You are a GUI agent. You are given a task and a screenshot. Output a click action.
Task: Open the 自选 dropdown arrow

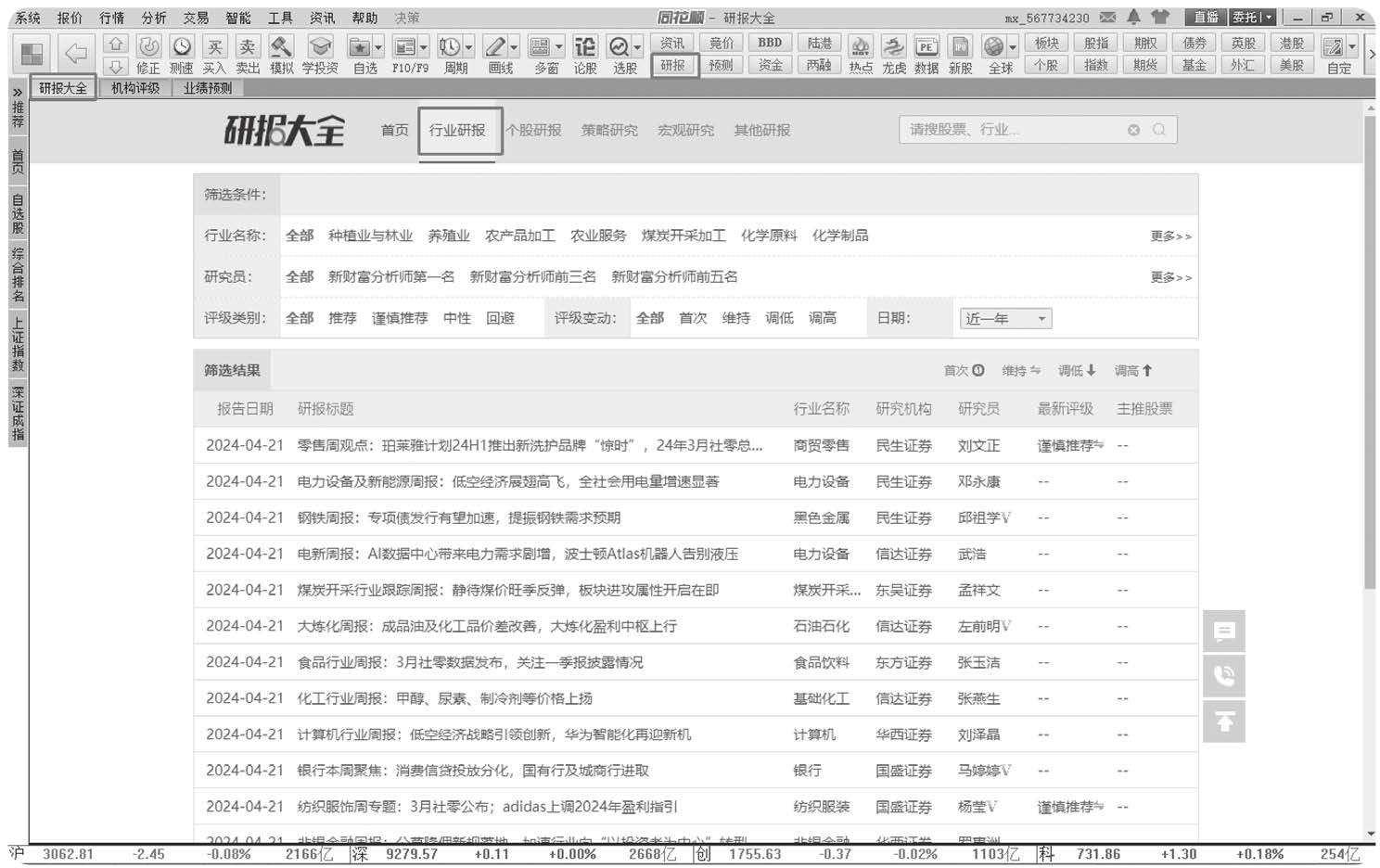coord(377,47)
